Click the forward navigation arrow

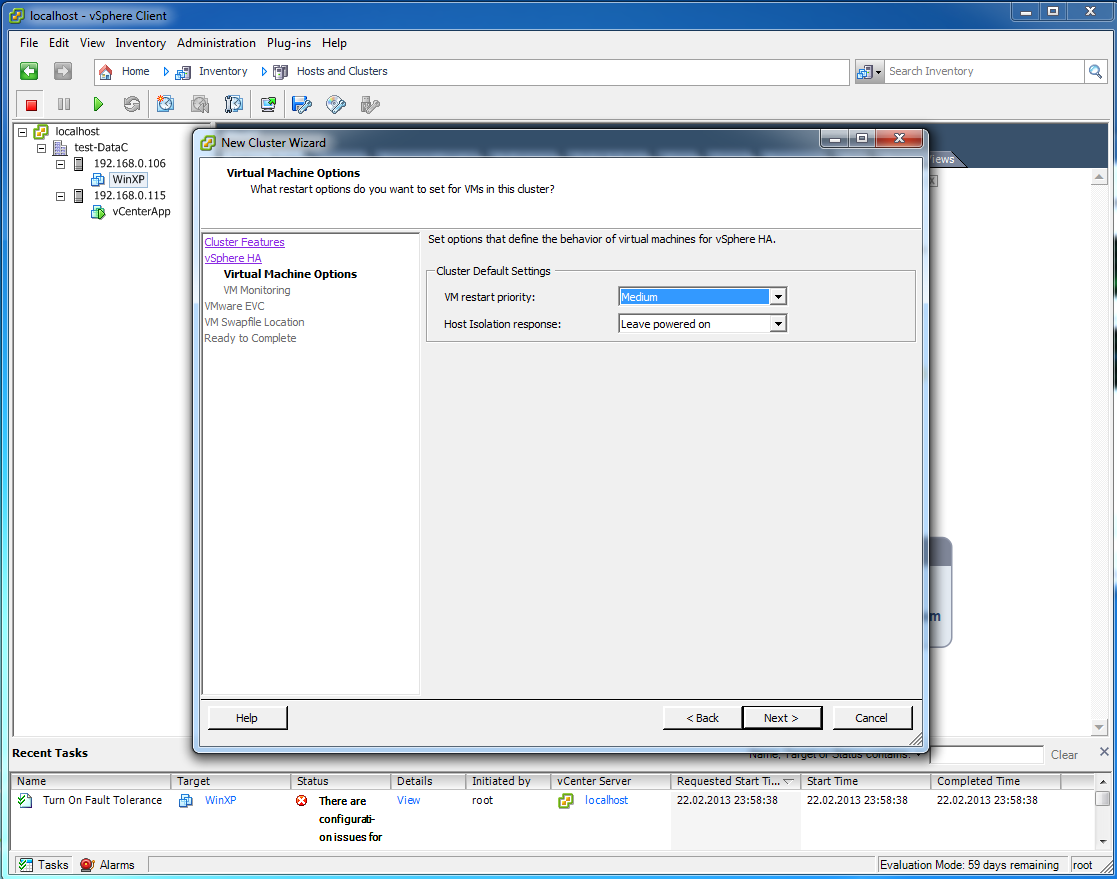pyautogui.click(x=63, y=71)
